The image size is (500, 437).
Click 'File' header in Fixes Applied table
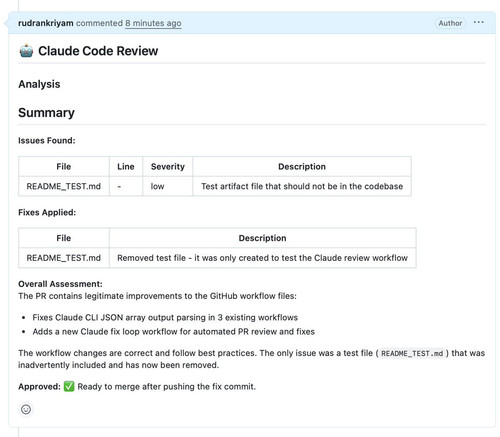point(64,238)
